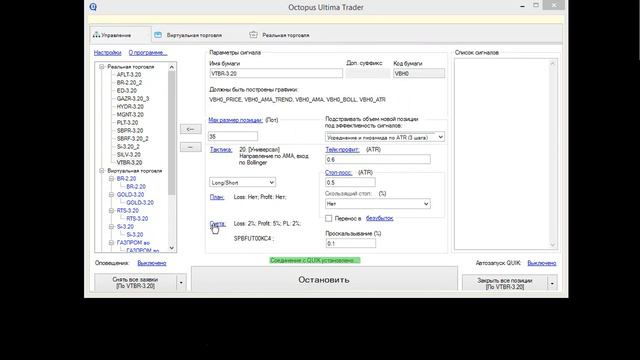Viewport: 640px width, 360px height.
Task: Click the Снять все заявки button
Action: (135, 282)
